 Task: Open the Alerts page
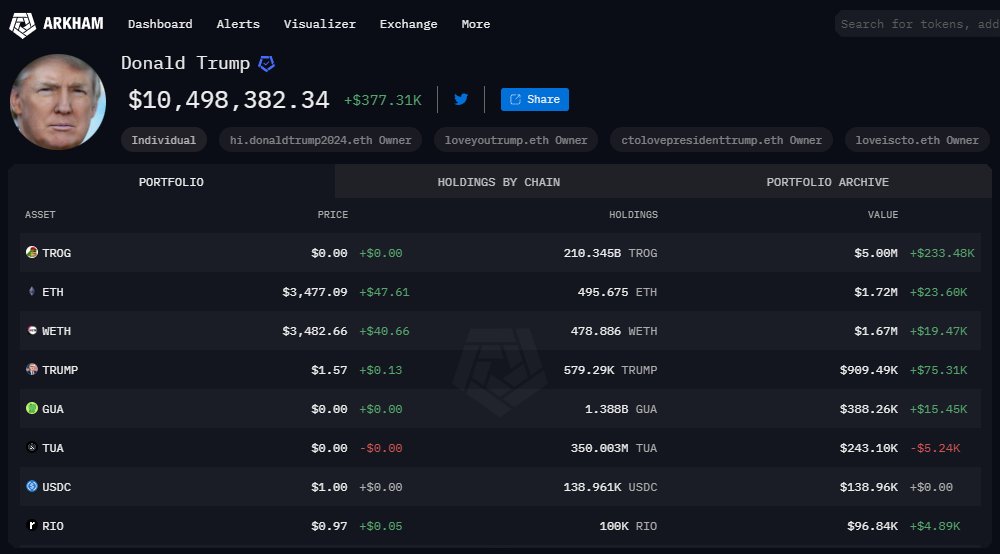[x=238, y=24]
